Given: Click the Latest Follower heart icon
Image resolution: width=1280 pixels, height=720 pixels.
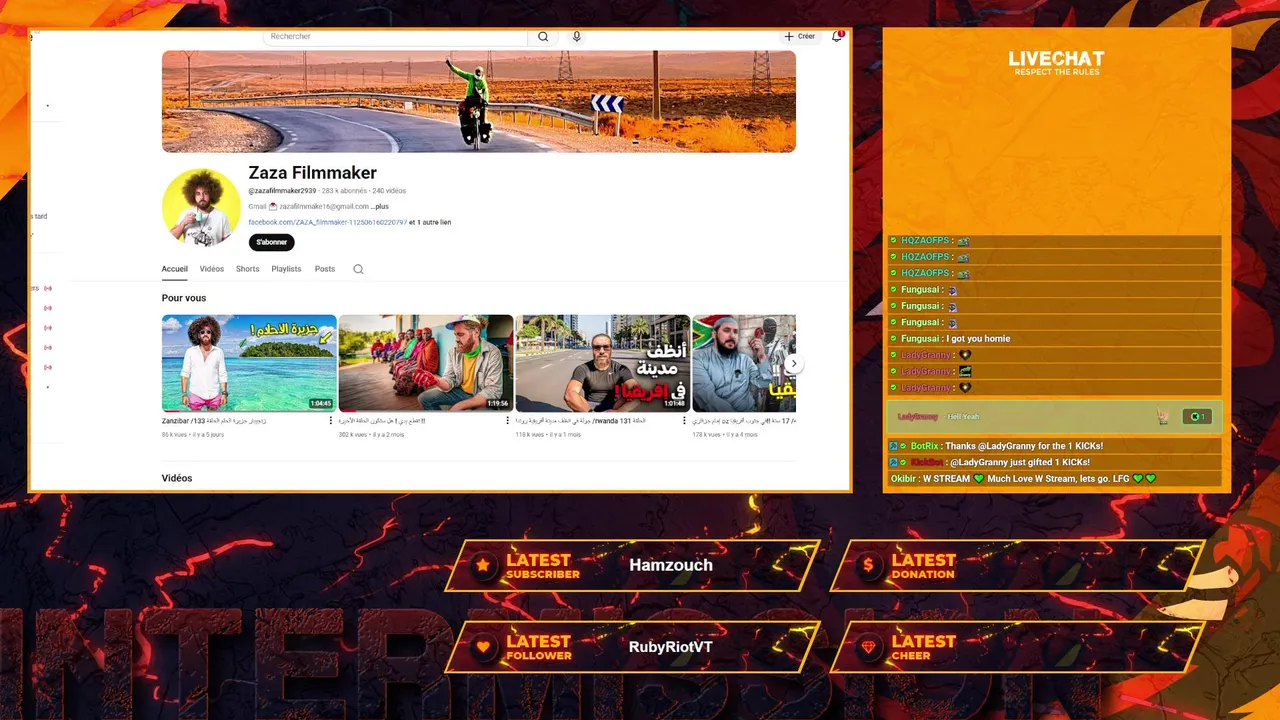Looking at the screenshot, I should (483, 647).
